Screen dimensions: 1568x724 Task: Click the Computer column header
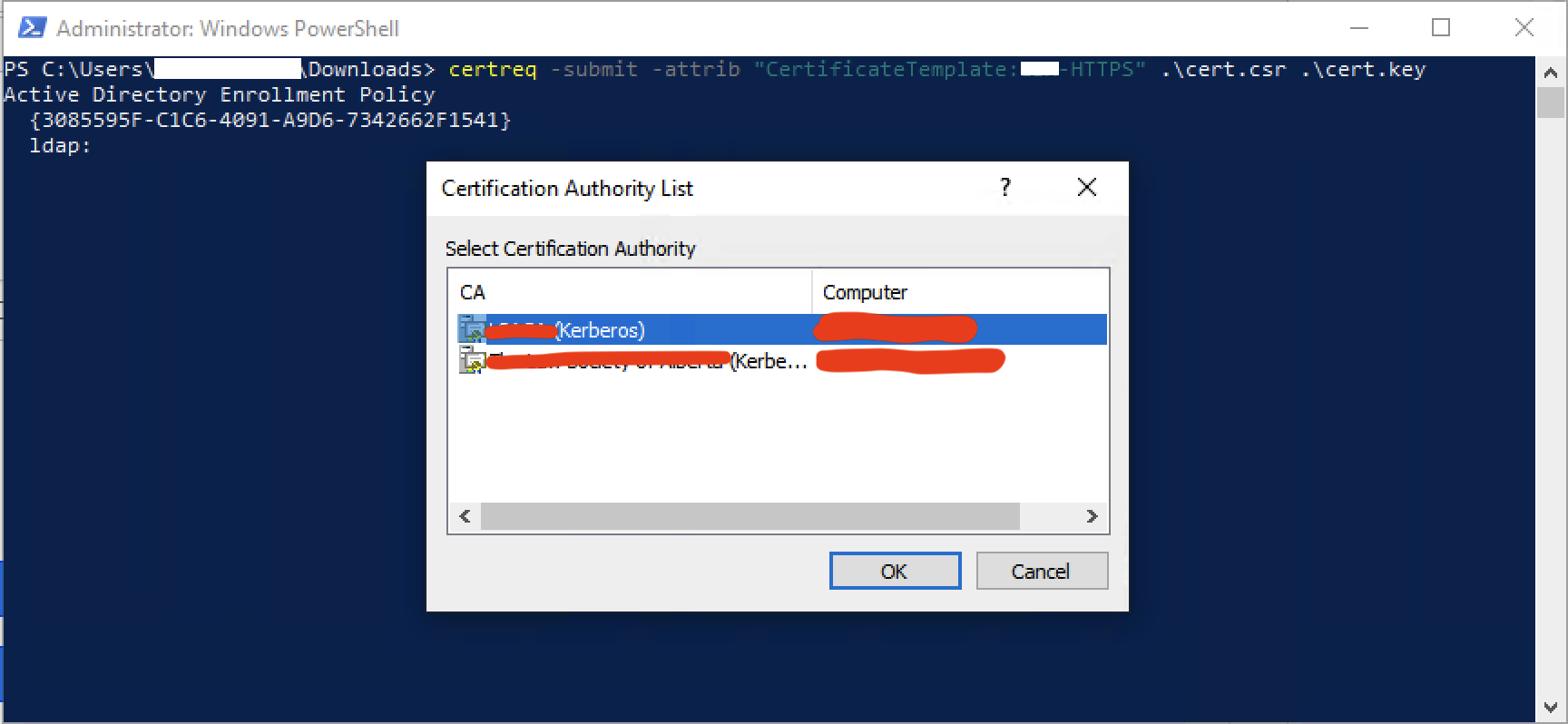(960, 292)
